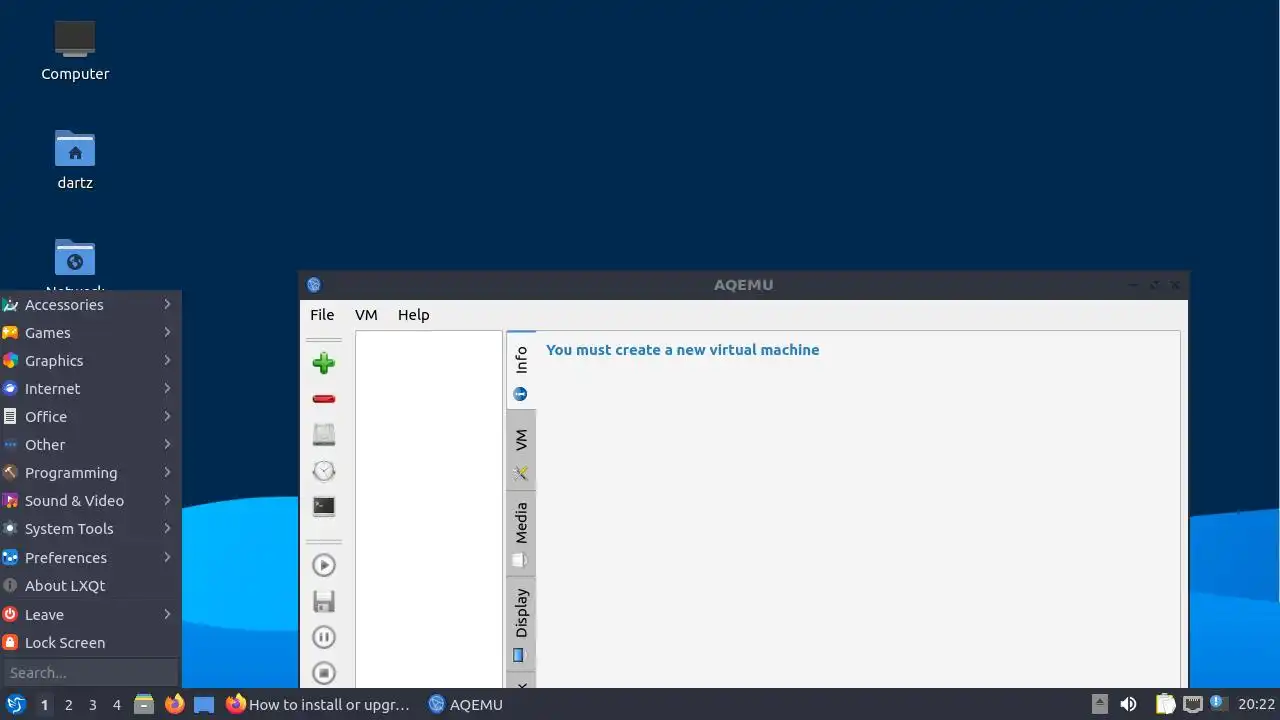Image resolution: width=1280 pixels, height=720 pixels.
Task: Click the volume speaker tray icon
Action: (1128, 704)
